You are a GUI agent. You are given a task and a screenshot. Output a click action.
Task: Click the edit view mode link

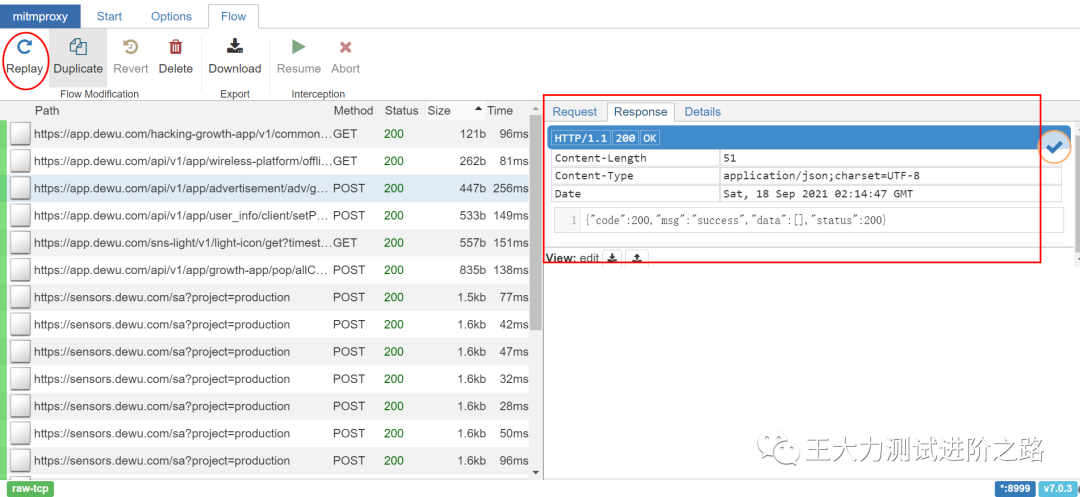[x=590, y=257]
